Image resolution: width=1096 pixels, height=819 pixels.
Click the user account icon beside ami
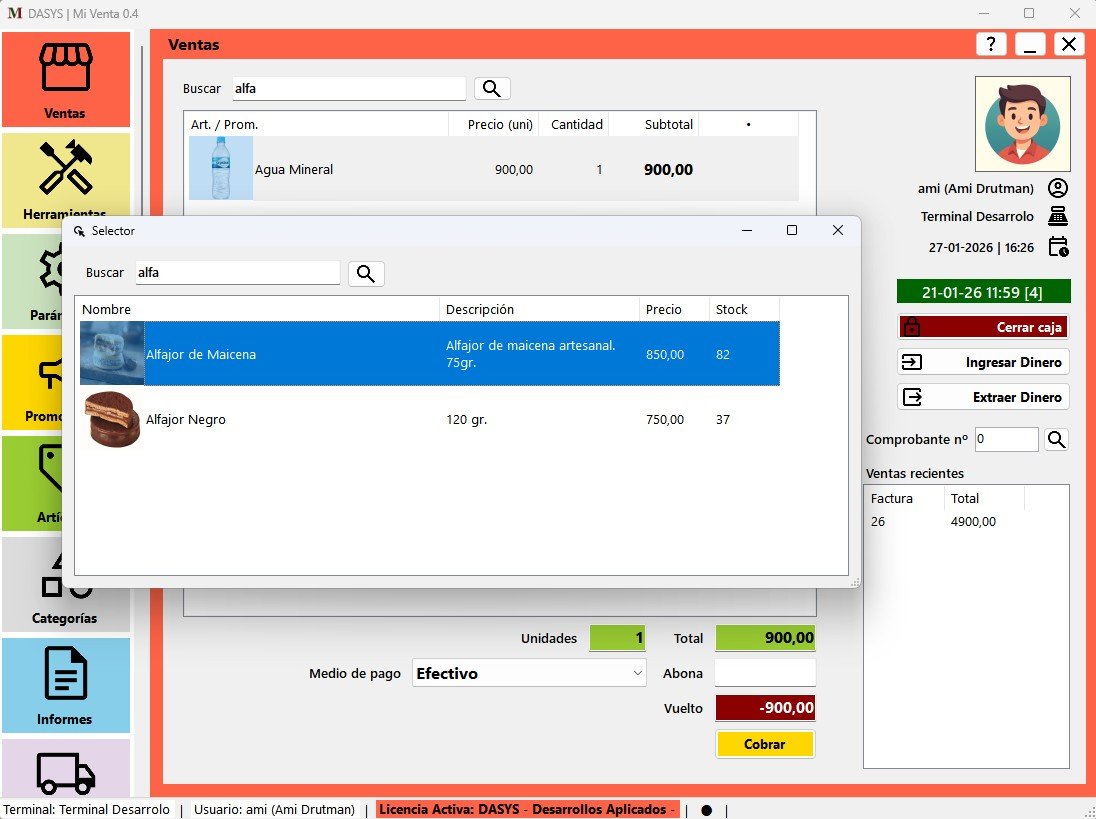[1058, 188]
